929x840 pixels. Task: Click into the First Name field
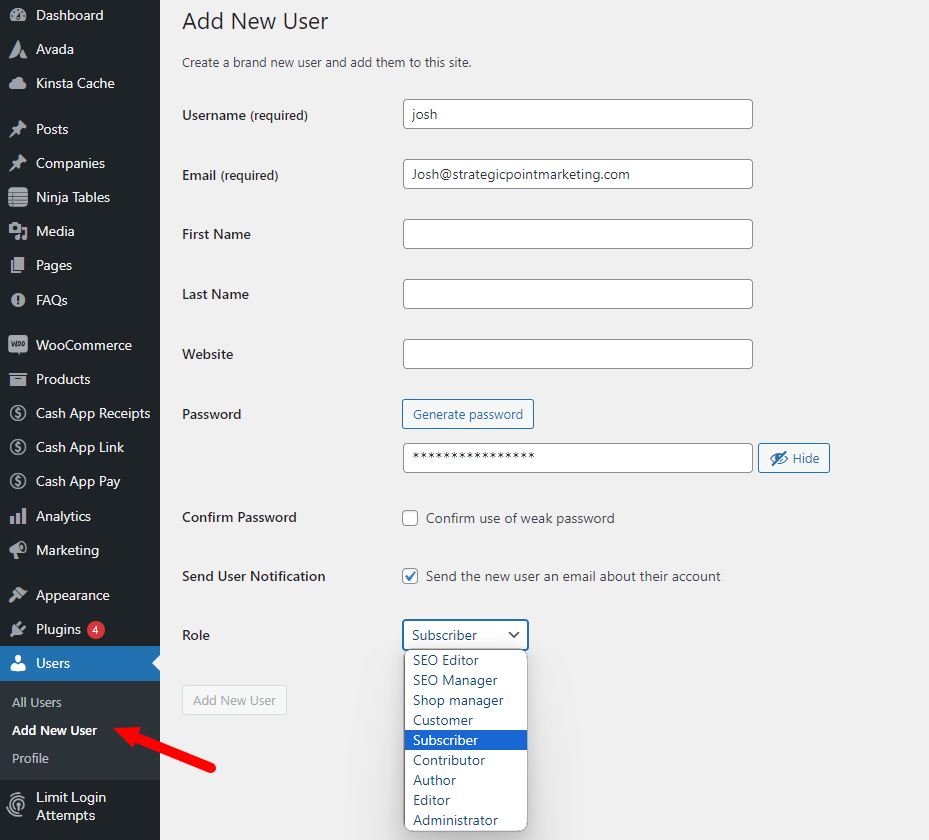pos(577,234)
